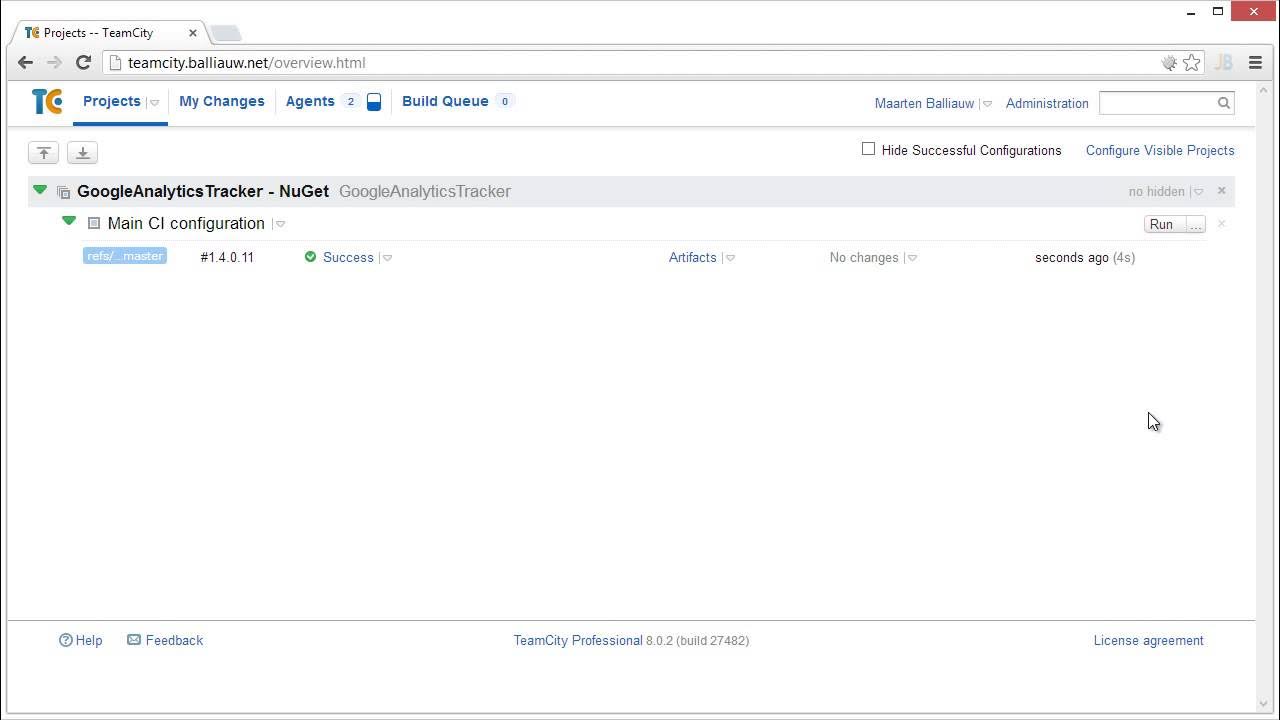
Task: Click the gray GoogleAnalyticsTracker description text
Action: pos(425,191)
